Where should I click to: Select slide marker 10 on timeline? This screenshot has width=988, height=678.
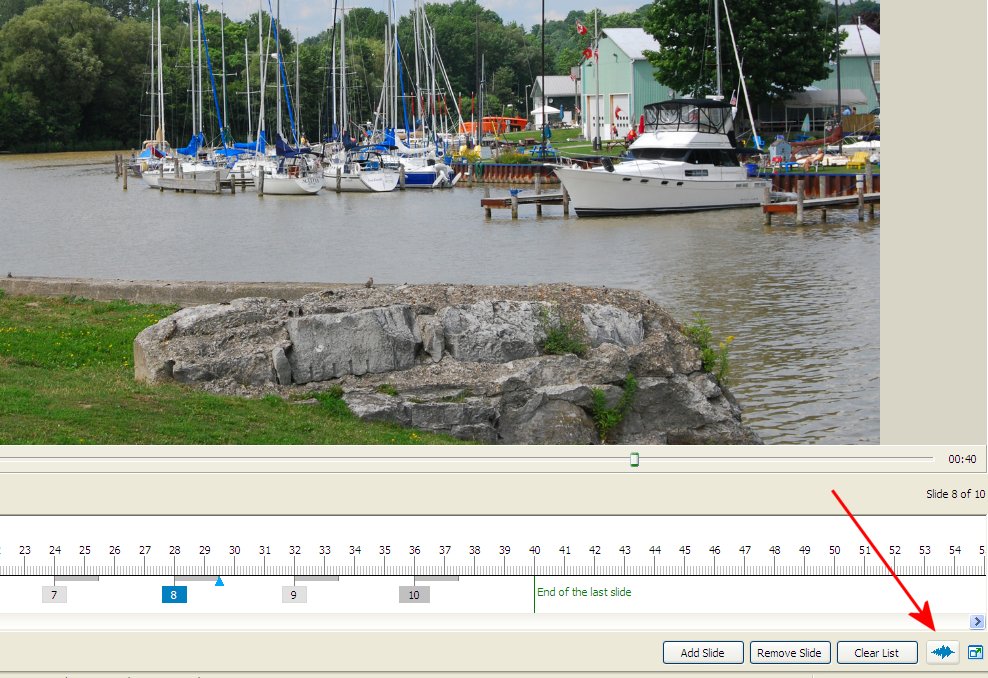(x=414, y=595)
